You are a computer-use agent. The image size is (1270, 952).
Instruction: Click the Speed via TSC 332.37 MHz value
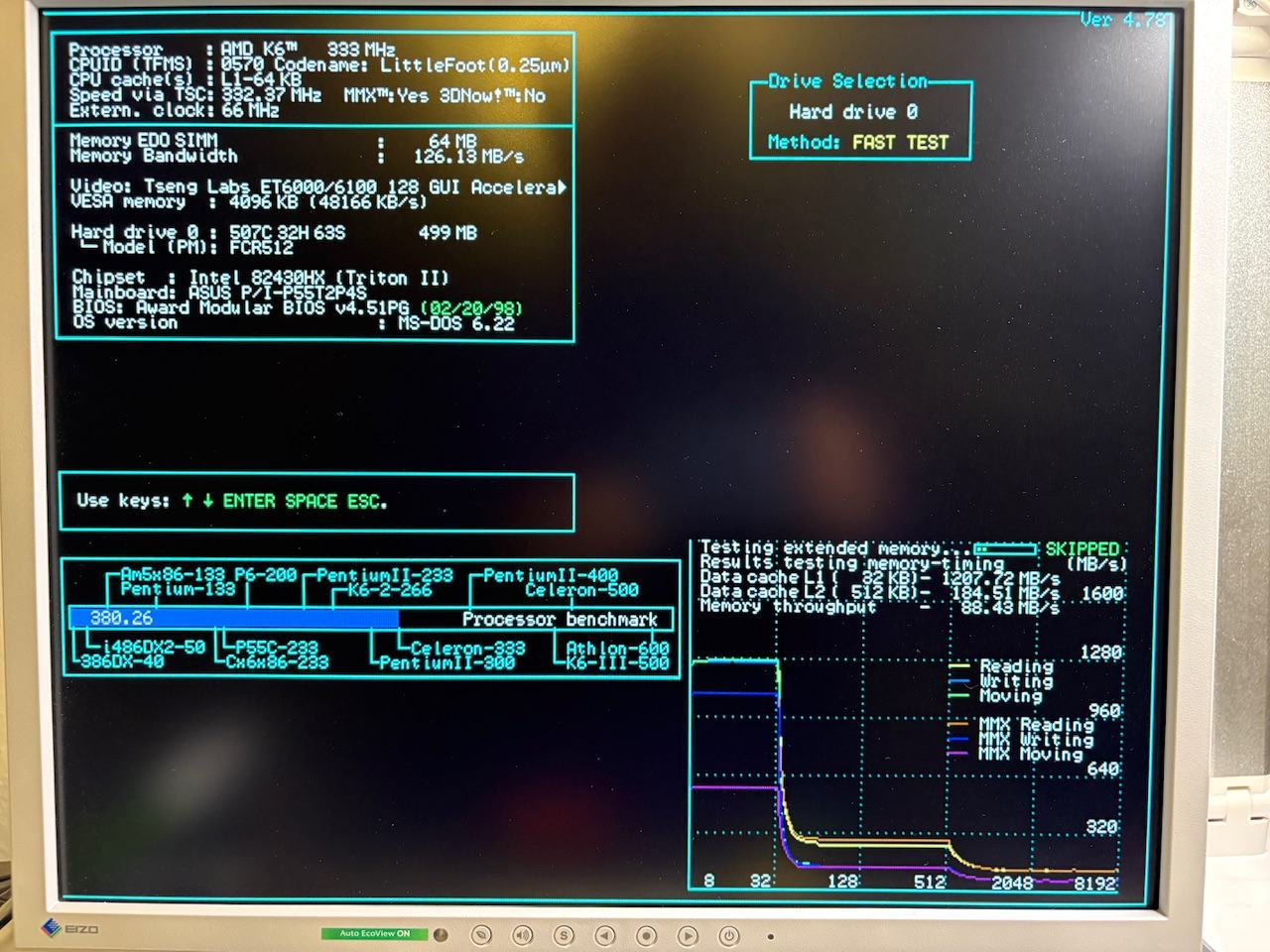[271, 95]
